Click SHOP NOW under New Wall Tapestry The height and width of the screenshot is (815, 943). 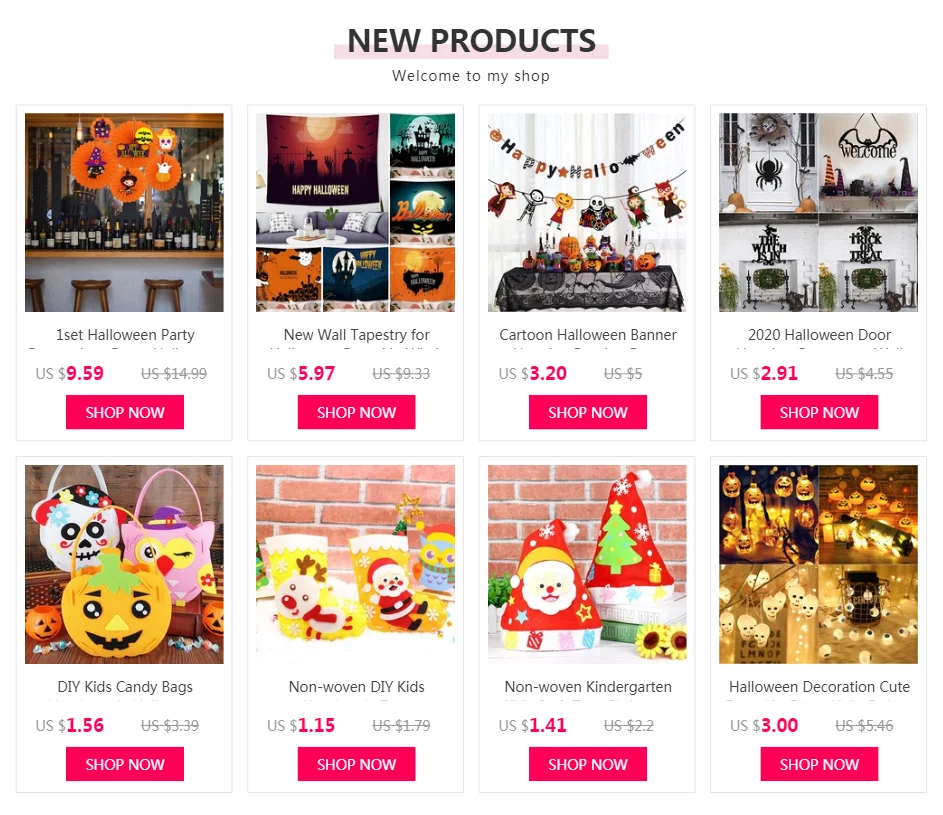coord(357,412)
